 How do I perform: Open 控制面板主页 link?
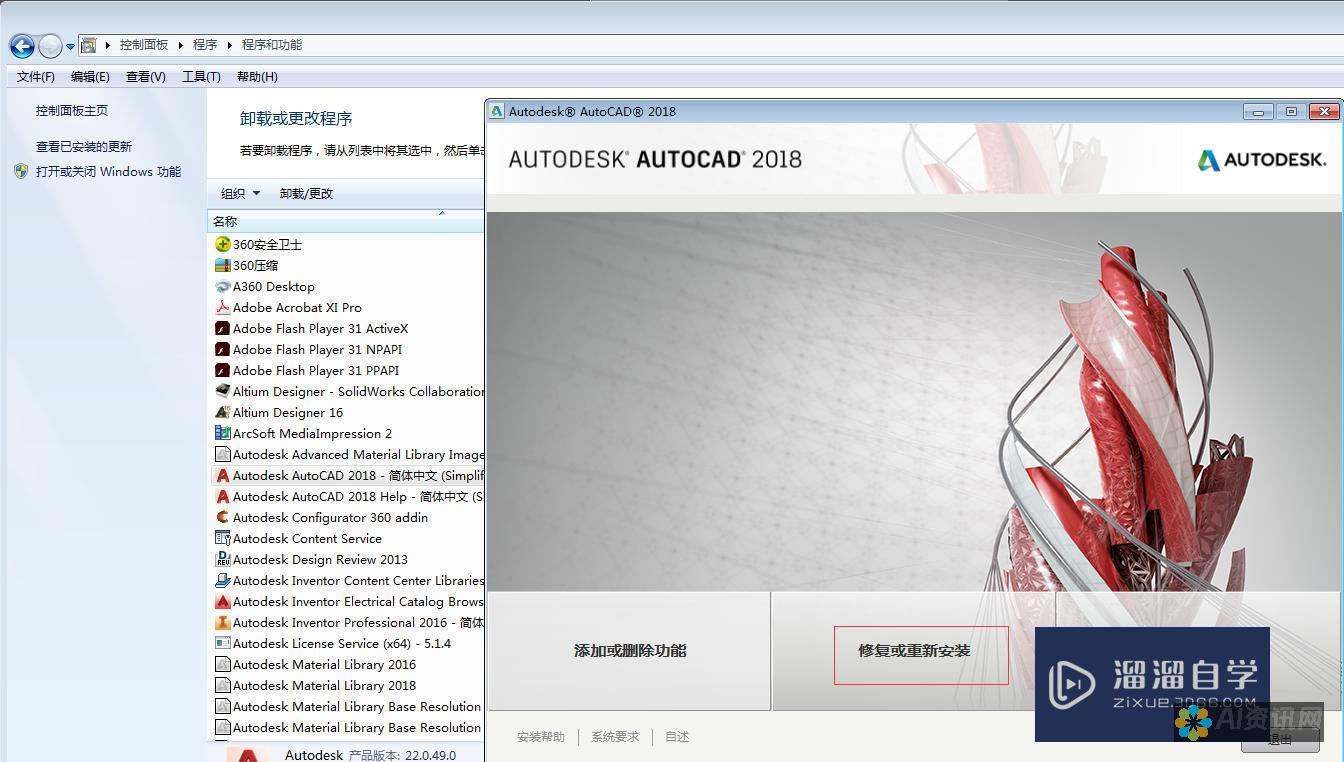[72, 110]
